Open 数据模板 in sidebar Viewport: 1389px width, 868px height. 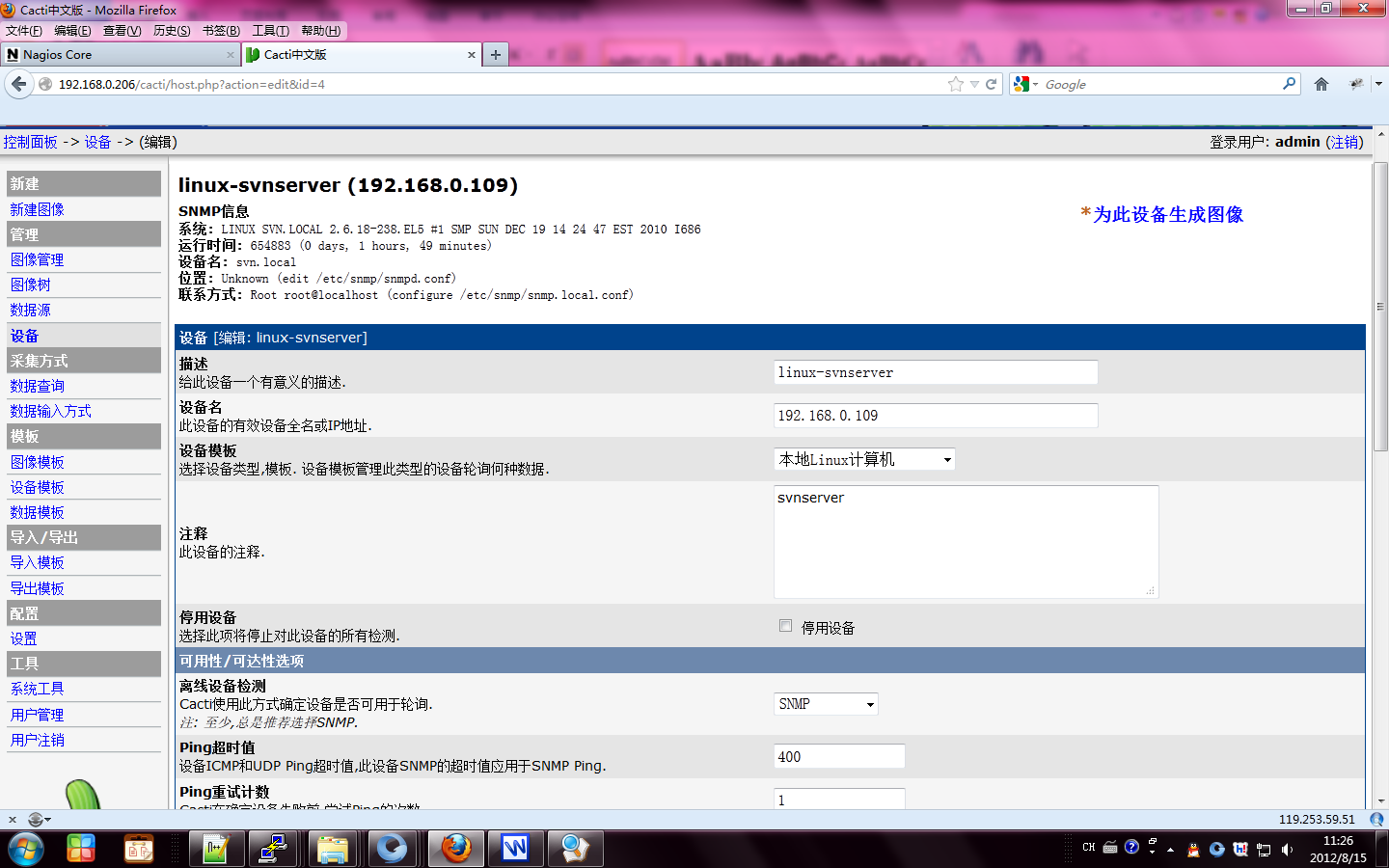[x=37, y=512]
